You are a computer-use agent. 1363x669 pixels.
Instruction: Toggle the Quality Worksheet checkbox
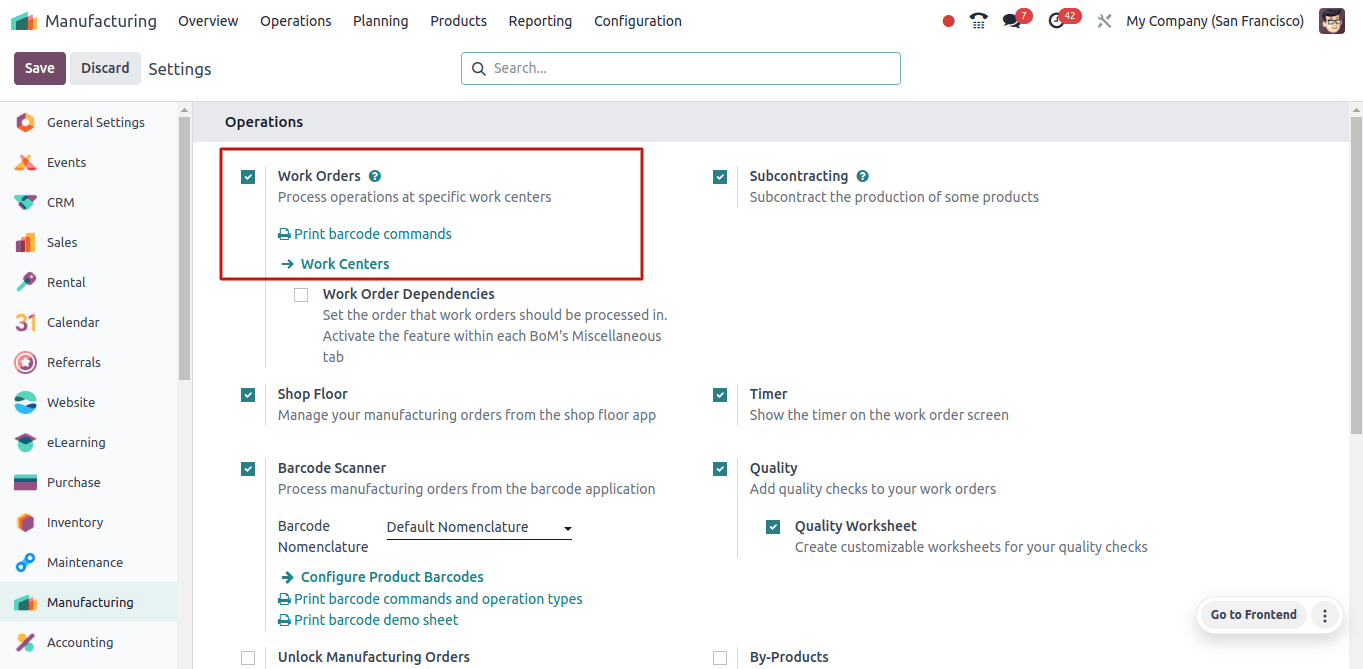(773, 527)
